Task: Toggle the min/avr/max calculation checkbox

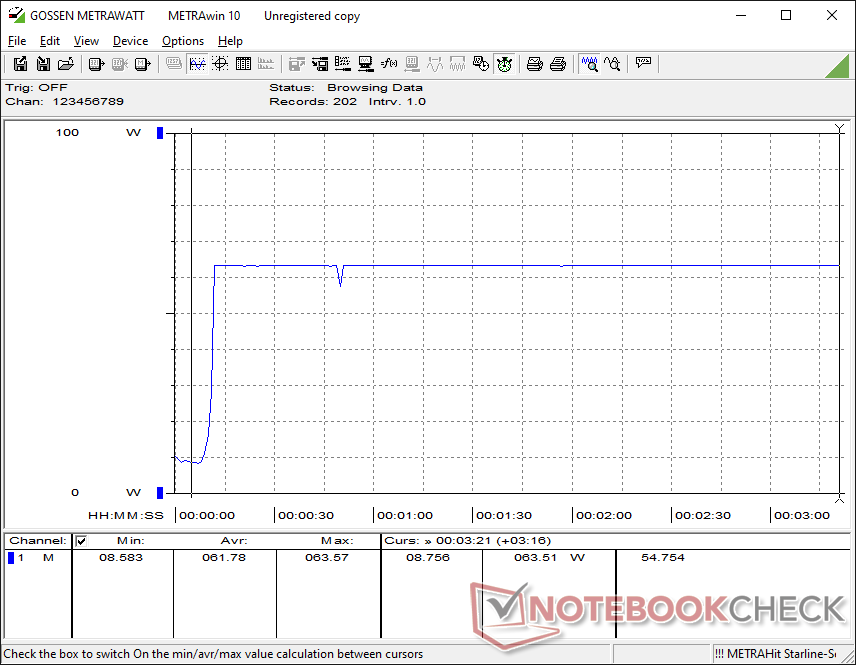Action: tap(82, 541)
